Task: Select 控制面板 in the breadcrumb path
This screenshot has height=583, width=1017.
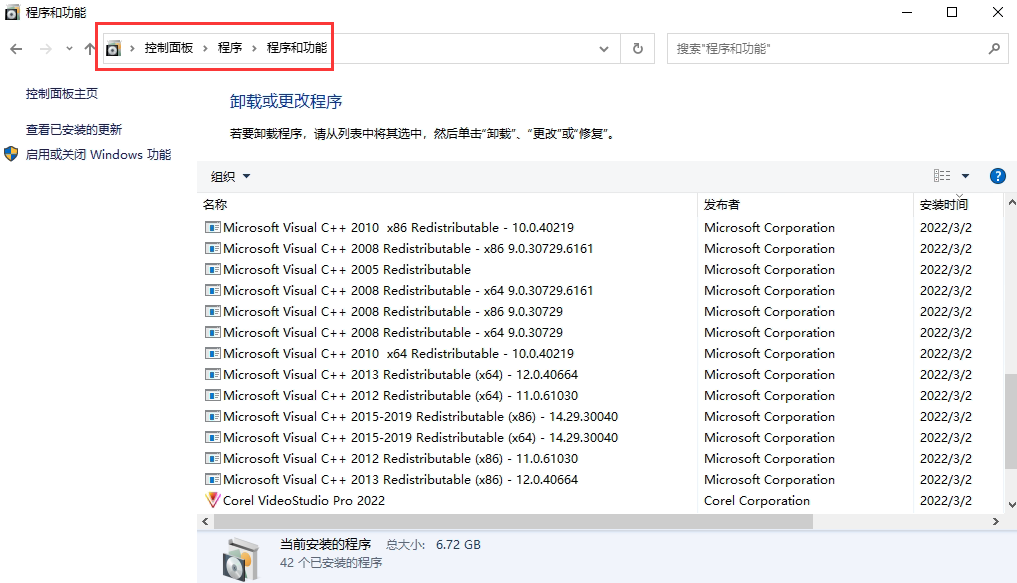Action: pyautogui.click(x=168, y=48)
